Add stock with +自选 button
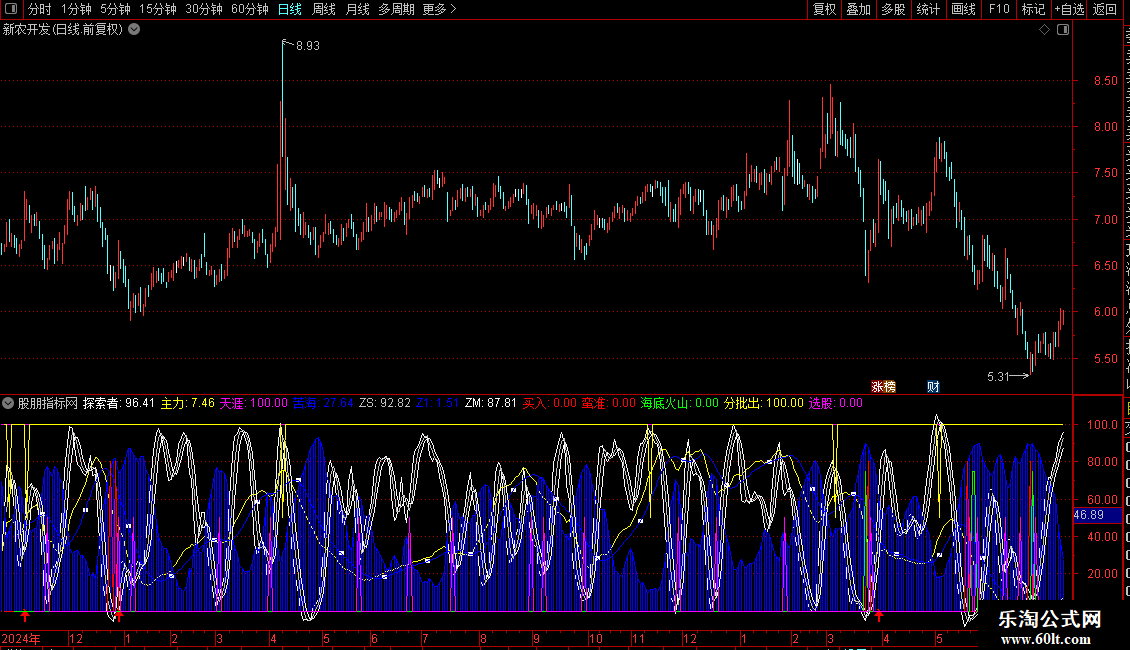This screenshot has width=1130, height=650. point(1069,9)
